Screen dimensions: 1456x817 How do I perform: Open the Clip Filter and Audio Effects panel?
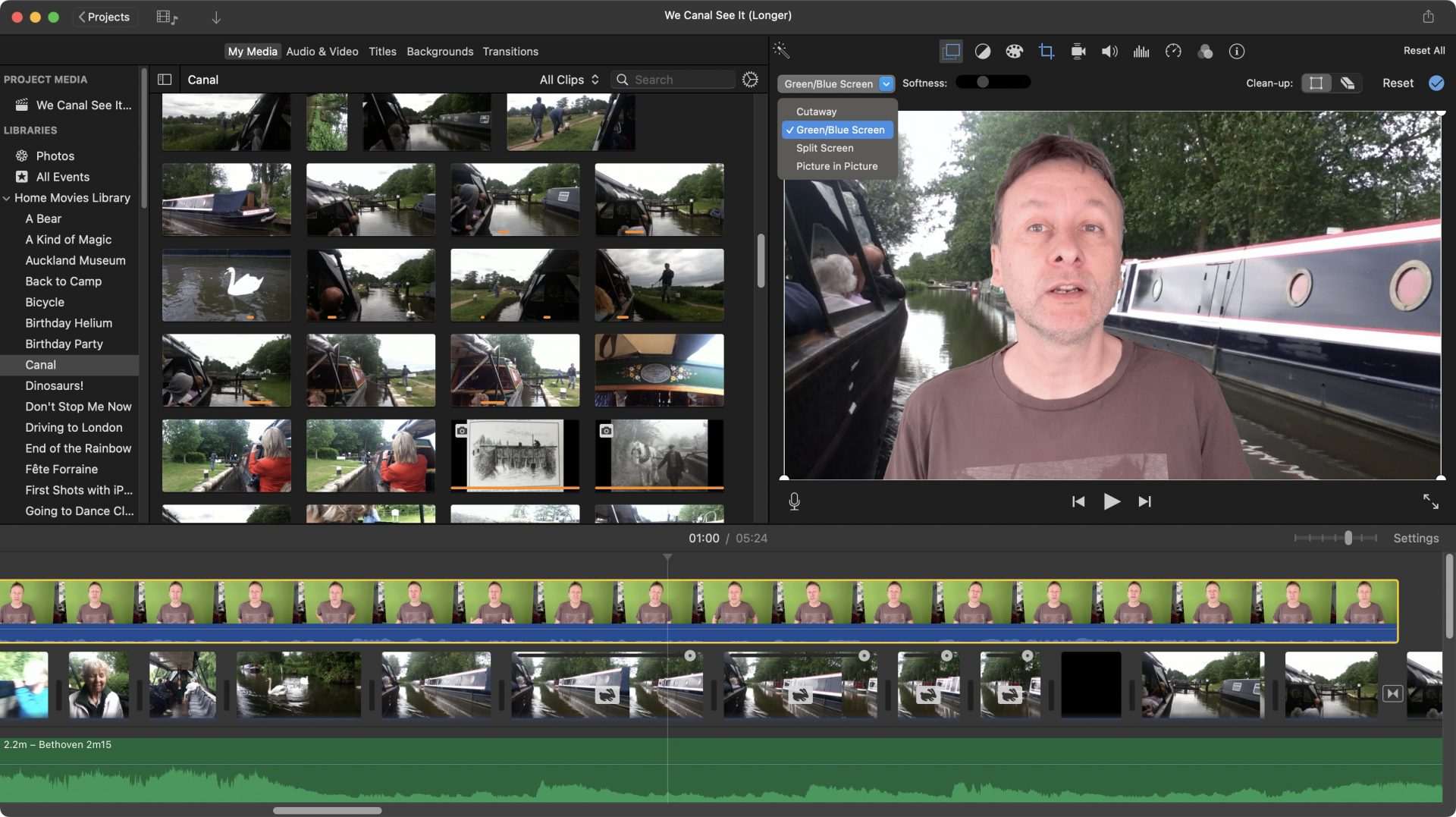[x=1206, y=51]
